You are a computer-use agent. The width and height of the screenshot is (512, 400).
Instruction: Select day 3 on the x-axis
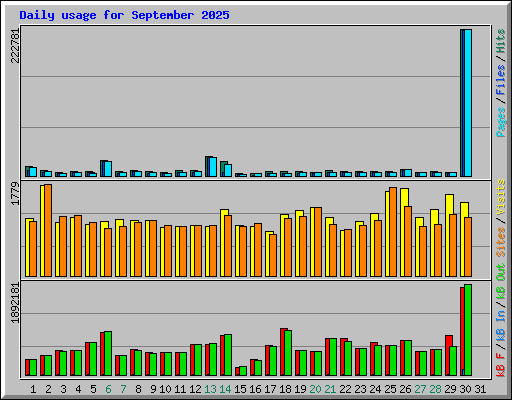tap(63, 389)
